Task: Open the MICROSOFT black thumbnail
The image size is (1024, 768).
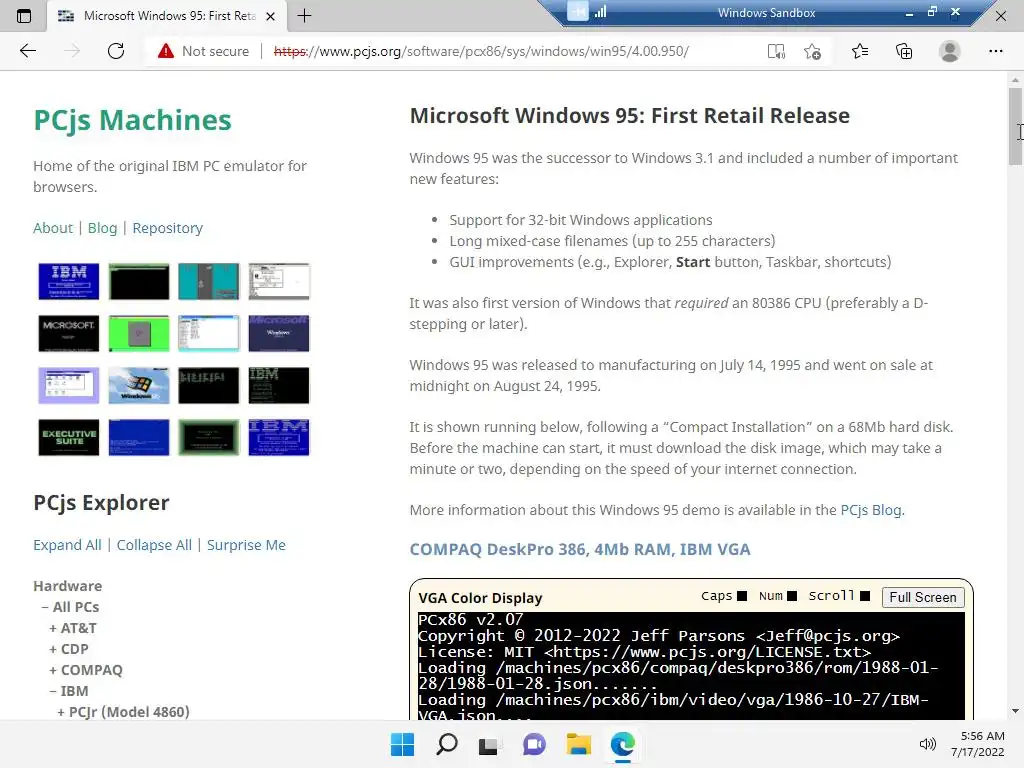Action: pyautogui.click(x=69, y=334)
